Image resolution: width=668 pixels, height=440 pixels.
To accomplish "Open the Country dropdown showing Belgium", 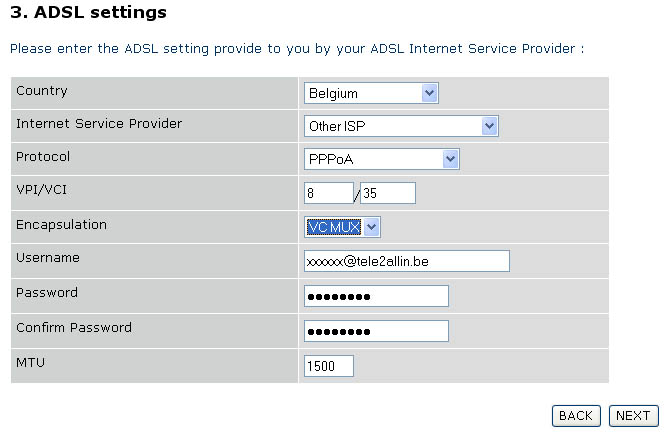I will 371,94.
